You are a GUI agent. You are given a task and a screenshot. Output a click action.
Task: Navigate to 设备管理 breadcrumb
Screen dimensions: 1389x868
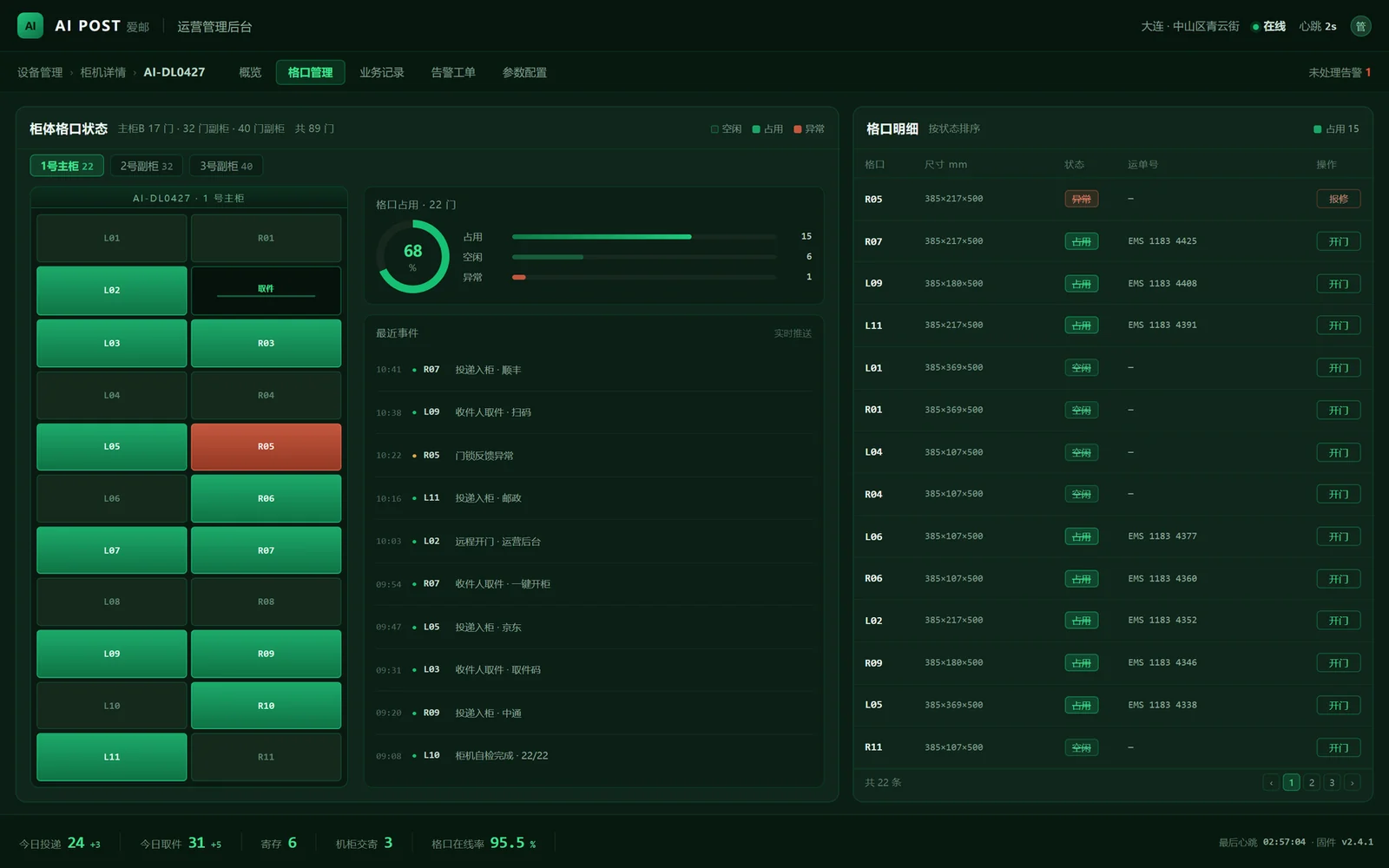40,72
